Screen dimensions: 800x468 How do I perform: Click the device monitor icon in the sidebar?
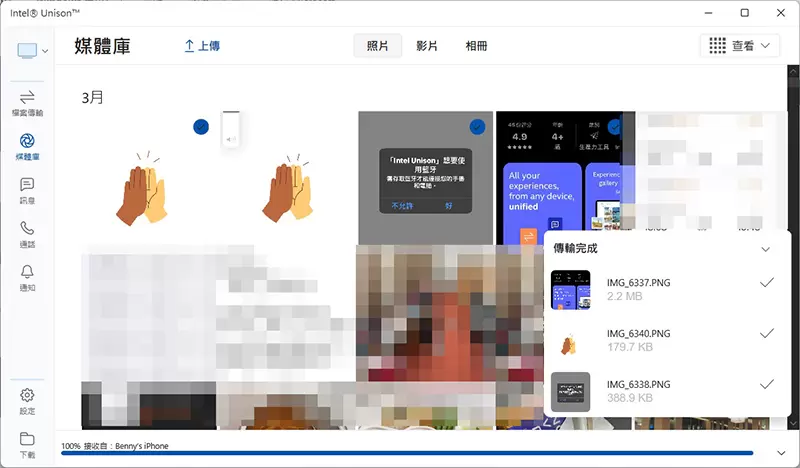(27, 51)
